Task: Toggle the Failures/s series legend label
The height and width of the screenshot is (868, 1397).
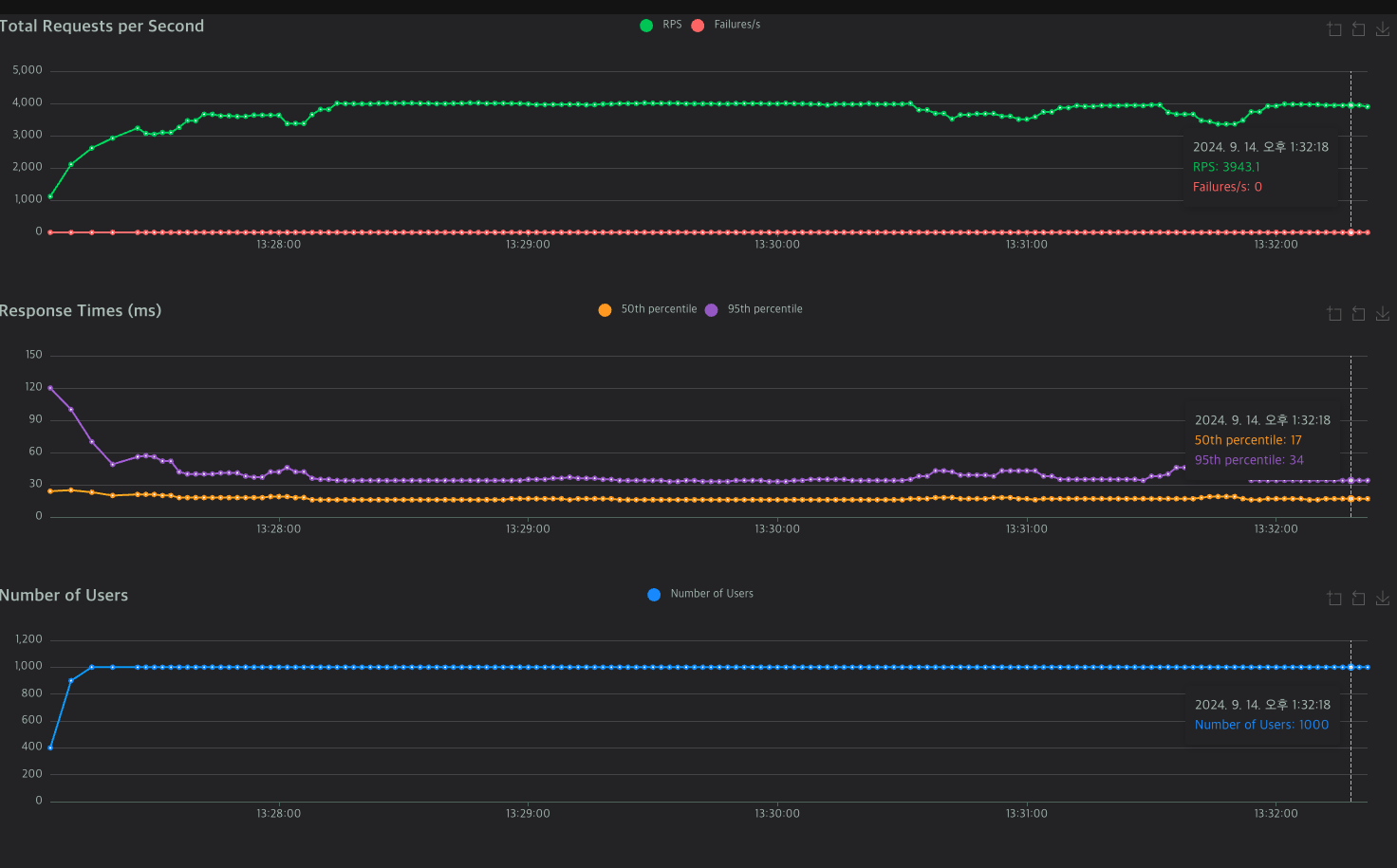Action: pyautogui.click(x=737, y=25)
